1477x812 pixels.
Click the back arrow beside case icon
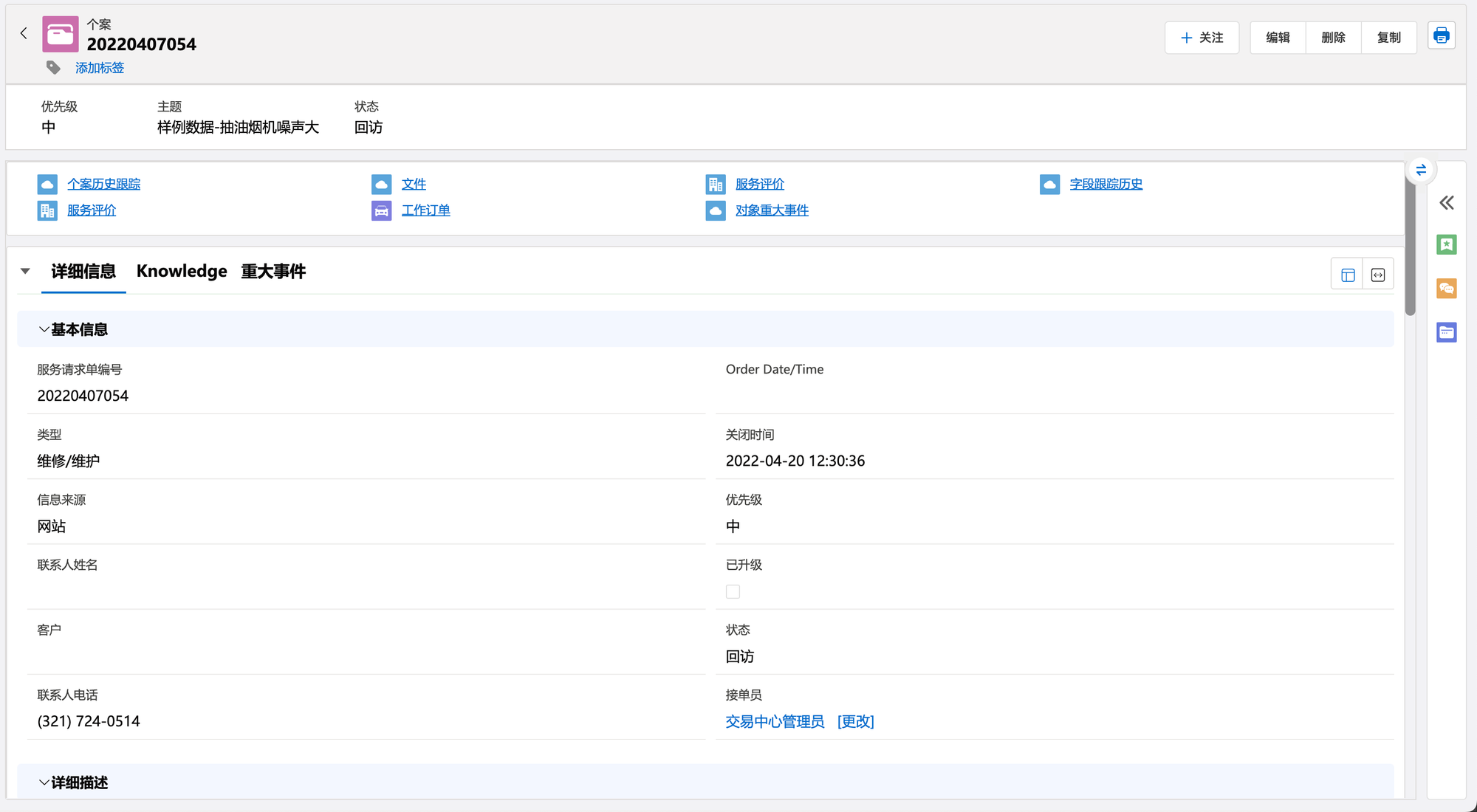click(24, 33)
